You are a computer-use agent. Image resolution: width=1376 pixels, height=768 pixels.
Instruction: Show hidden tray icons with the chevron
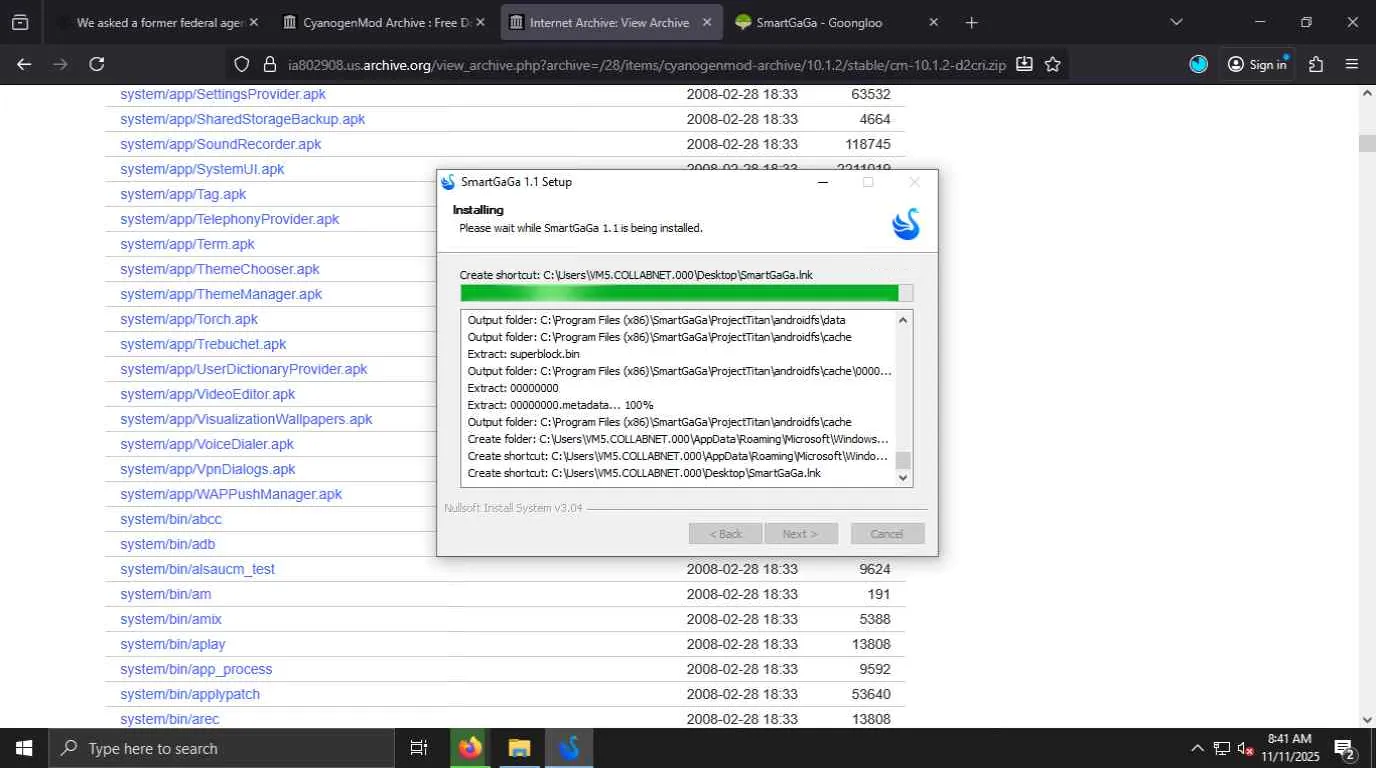[x=1197, y=748]
